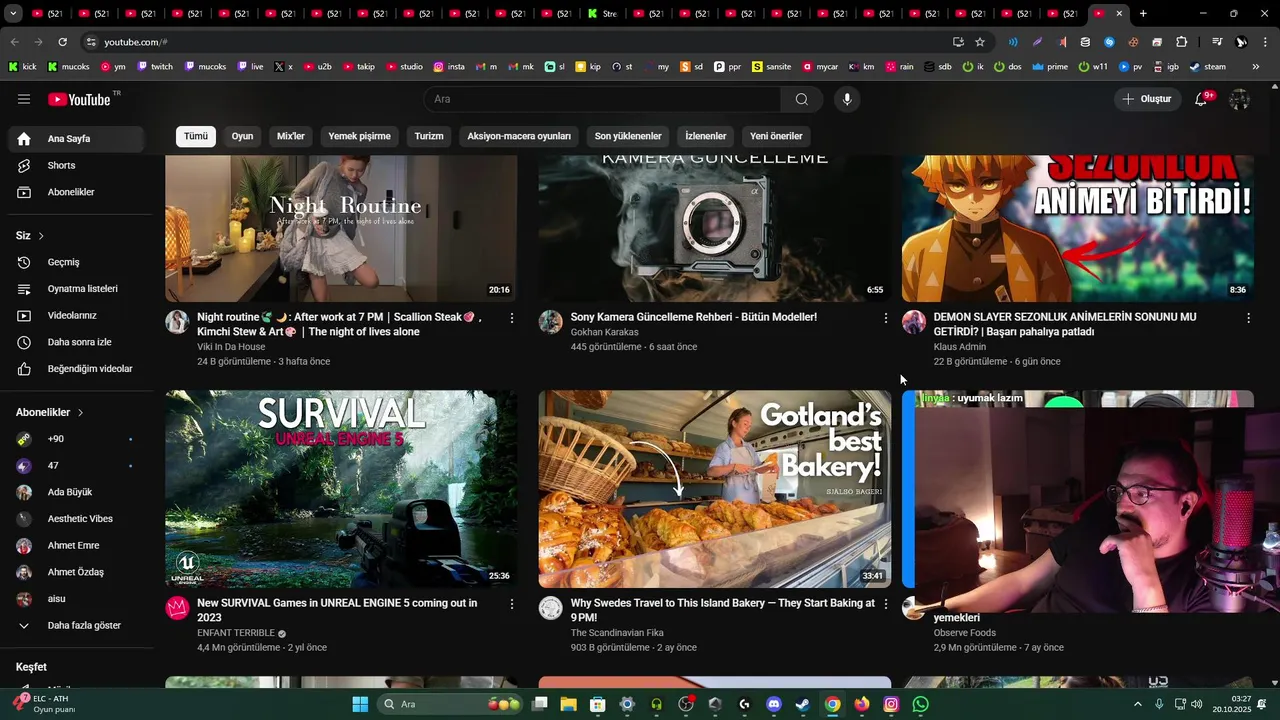
Task: Open the twitch bookmark
Action: (x=155, y=67)
